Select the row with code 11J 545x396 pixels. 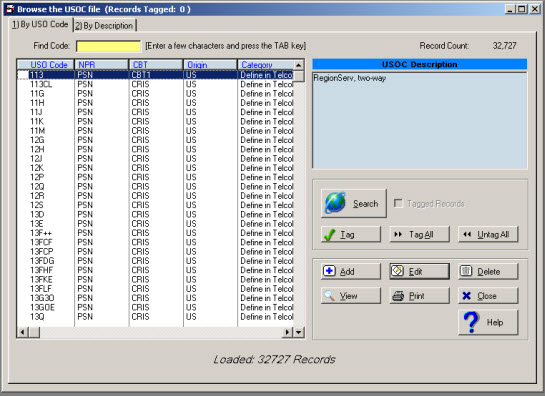pos(155,112)
